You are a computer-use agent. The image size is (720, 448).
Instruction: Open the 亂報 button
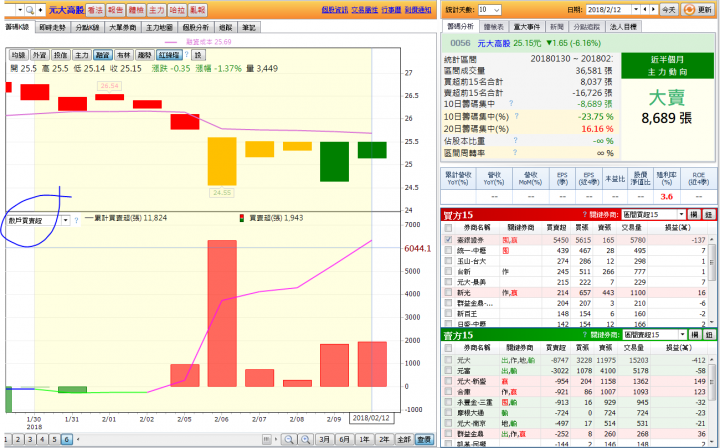click(x=197, y=10)
